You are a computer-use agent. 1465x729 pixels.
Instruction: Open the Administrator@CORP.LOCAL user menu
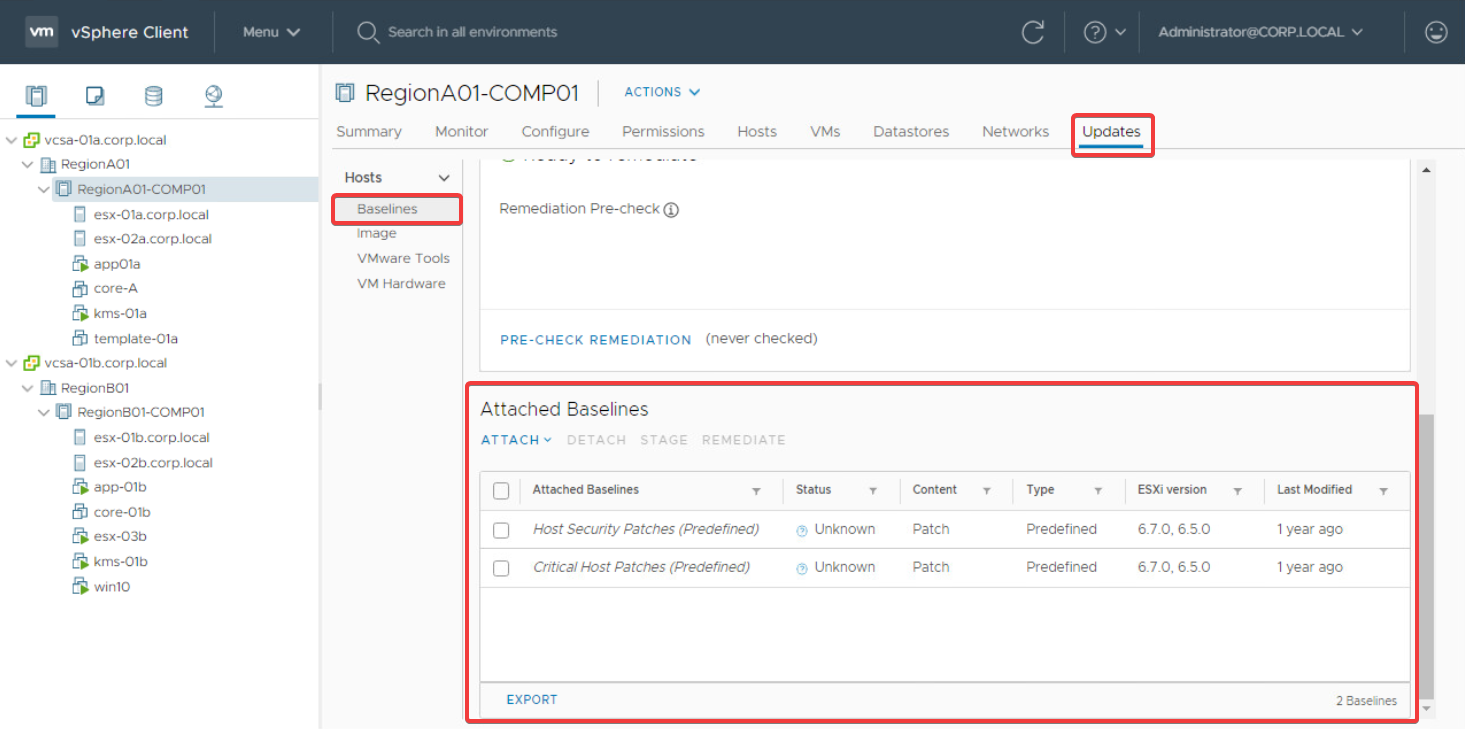pos(1260,32)
